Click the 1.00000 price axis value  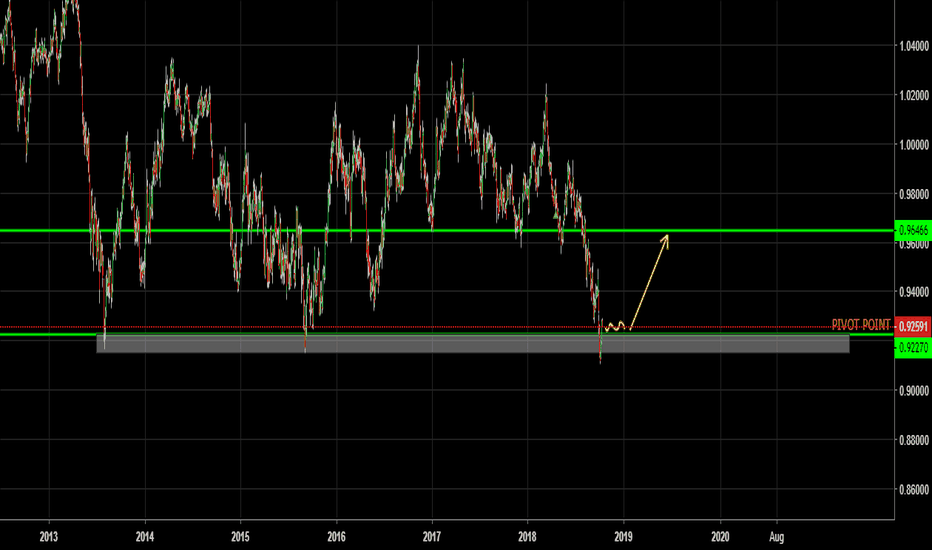coord(914,144)
